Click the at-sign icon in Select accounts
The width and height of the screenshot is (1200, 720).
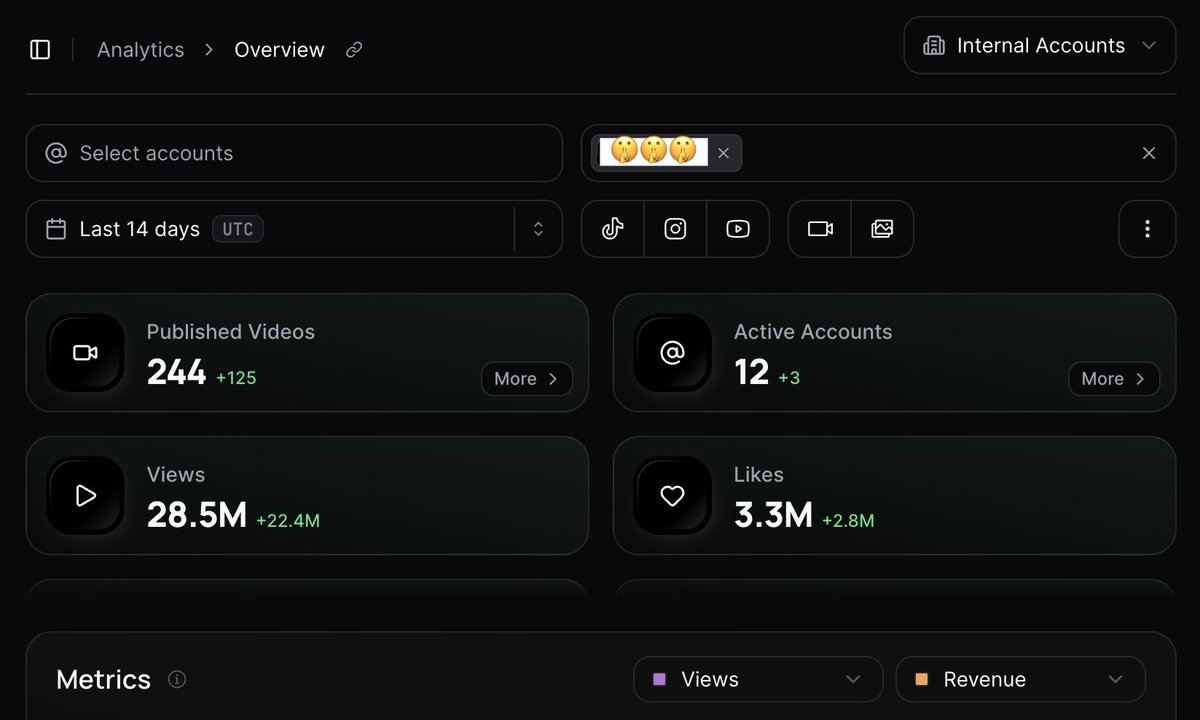click(56, 153)
